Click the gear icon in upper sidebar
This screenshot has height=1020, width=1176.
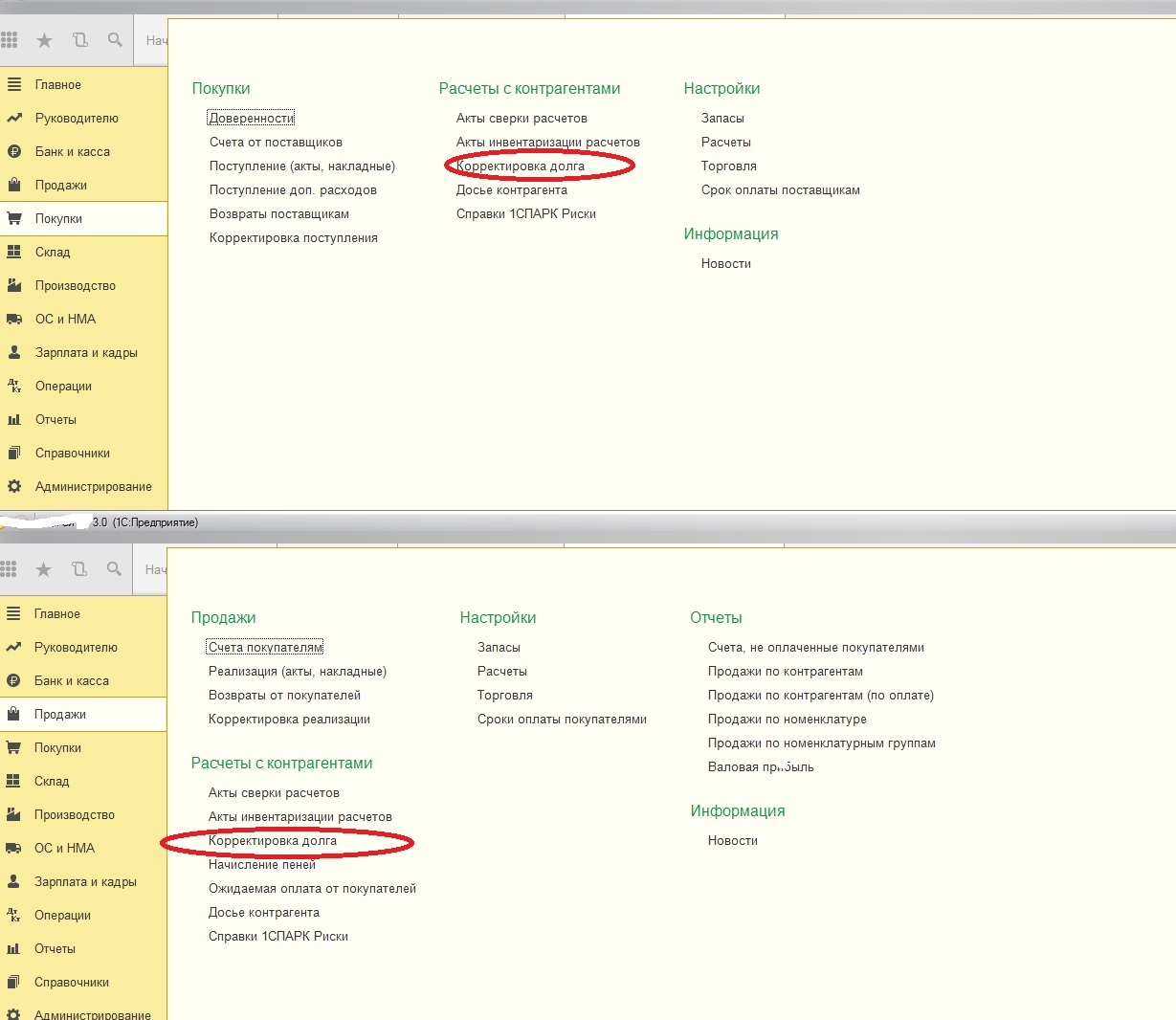pyautogui.click(x=14, y=486)
